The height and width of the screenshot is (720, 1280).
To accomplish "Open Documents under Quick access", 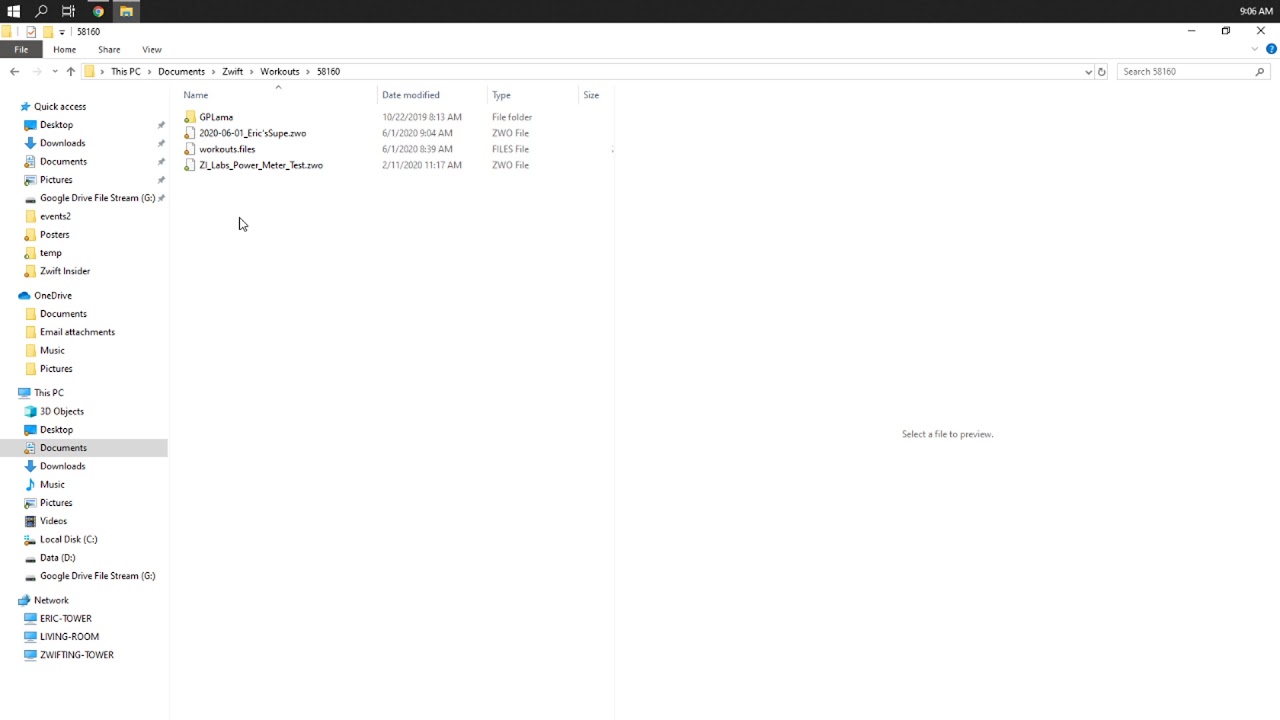I will pos(63,161).
